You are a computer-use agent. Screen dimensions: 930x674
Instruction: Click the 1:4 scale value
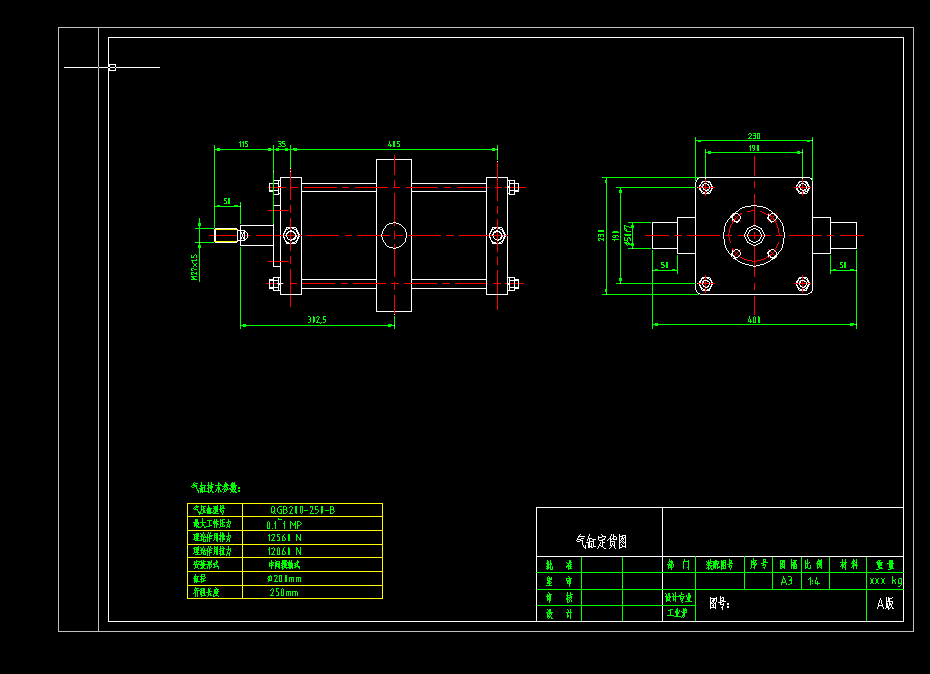click(x=814, y=580)
